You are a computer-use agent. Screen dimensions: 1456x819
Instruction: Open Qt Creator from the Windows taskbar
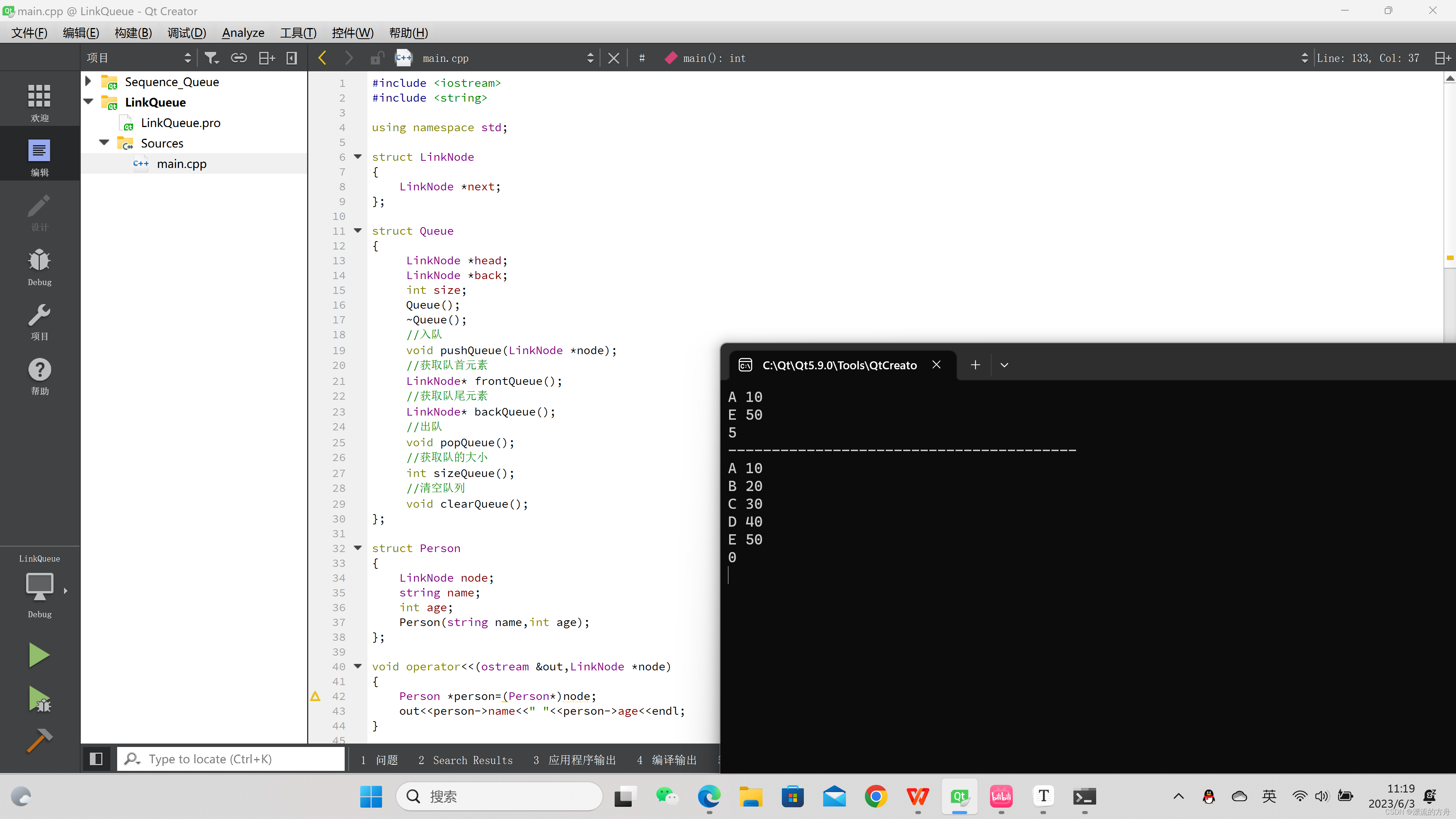959,797
